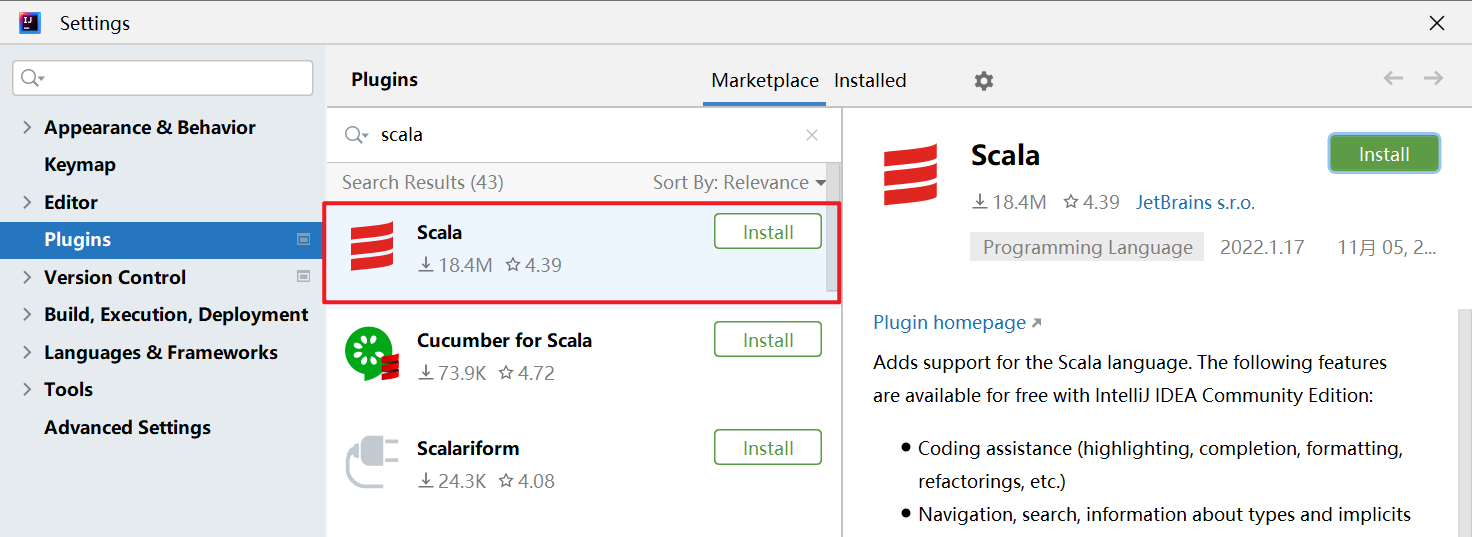Viewport: 1472px width, 537px height.
Task: Click the Cucumber for Scala plugin icon
Action: [x=372, y=355]
